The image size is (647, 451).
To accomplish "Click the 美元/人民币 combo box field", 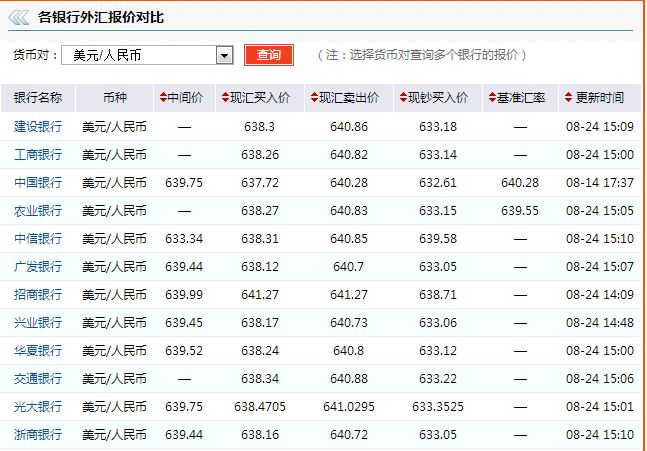I will pyautogui.click(x=147, y=55).
